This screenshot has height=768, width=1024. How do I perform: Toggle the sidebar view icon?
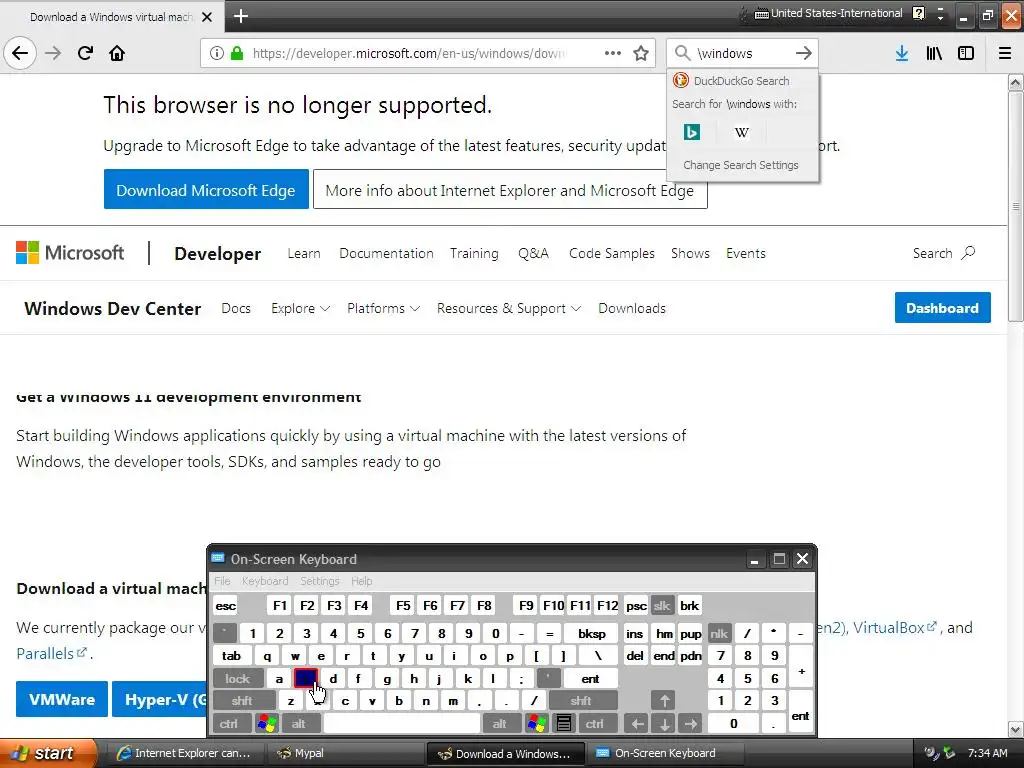[966, 53]
